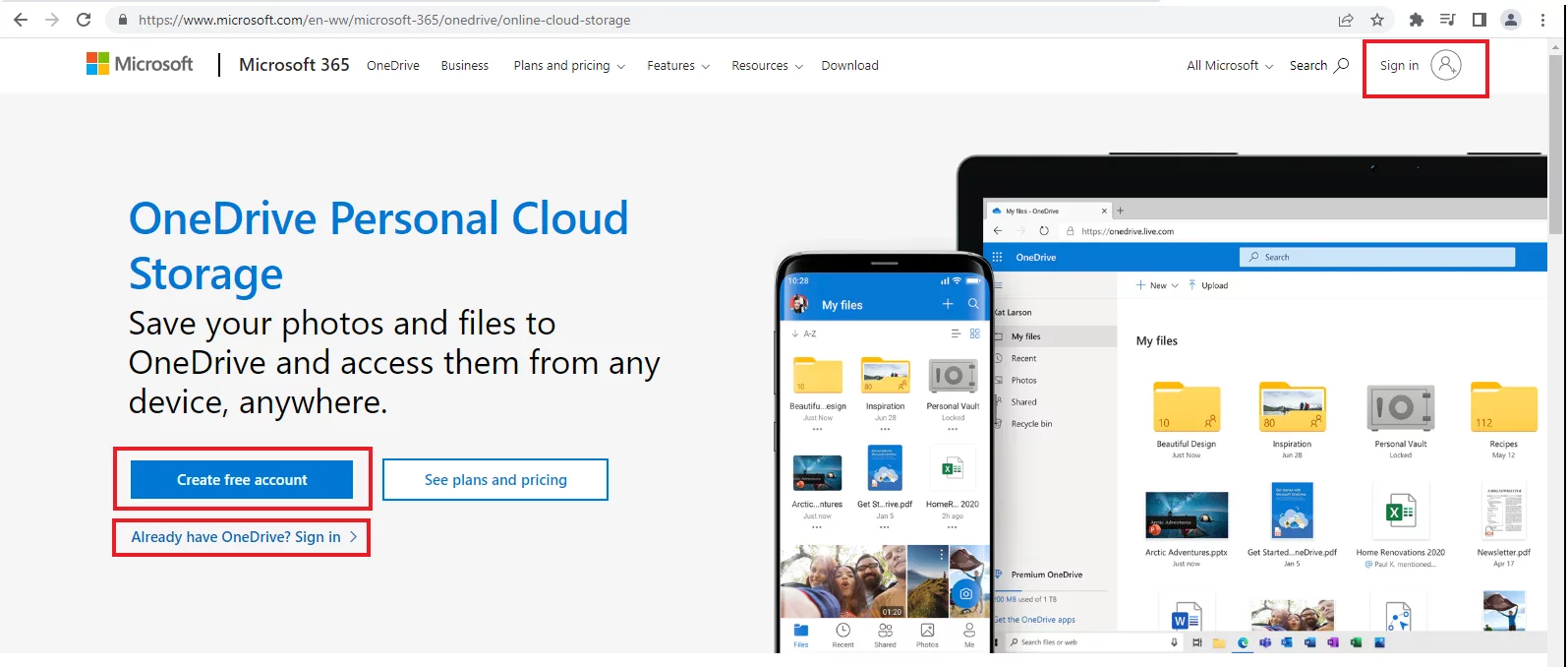Open the Chrome profile avatar icon

click(1511, 20)
